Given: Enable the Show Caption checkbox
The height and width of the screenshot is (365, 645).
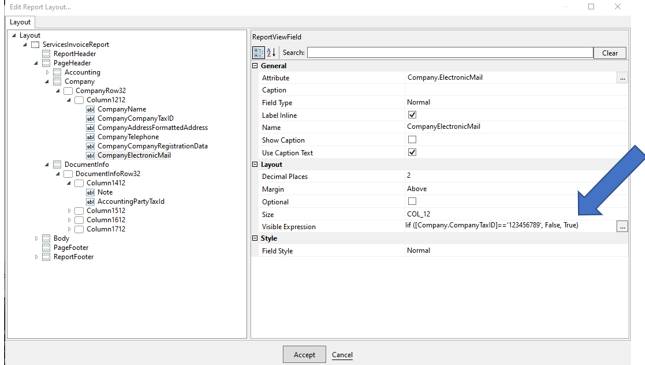Looking at the screenshot, I should (x=412, y=139).
